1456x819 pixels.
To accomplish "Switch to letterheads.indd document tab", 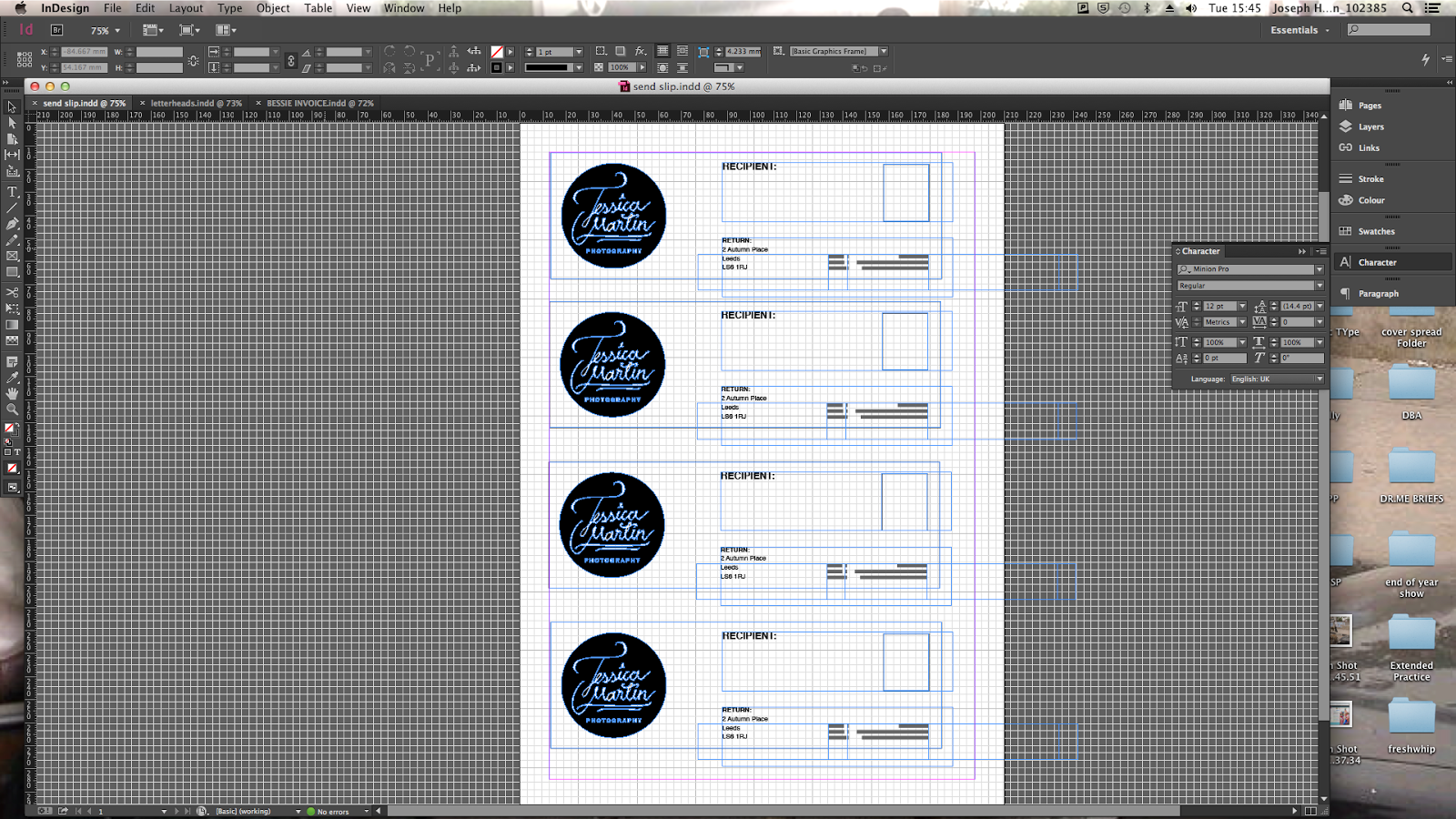I will pos(197,104).
